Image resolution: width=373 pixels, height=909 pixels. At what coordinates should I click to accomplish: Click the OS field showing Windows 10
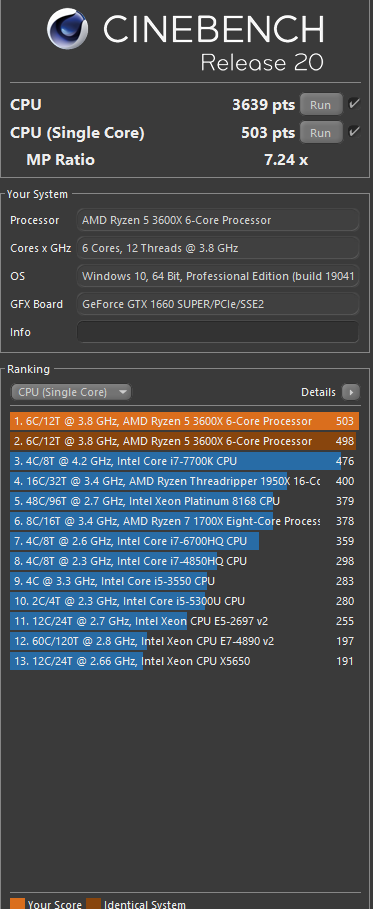coord(218,276)
